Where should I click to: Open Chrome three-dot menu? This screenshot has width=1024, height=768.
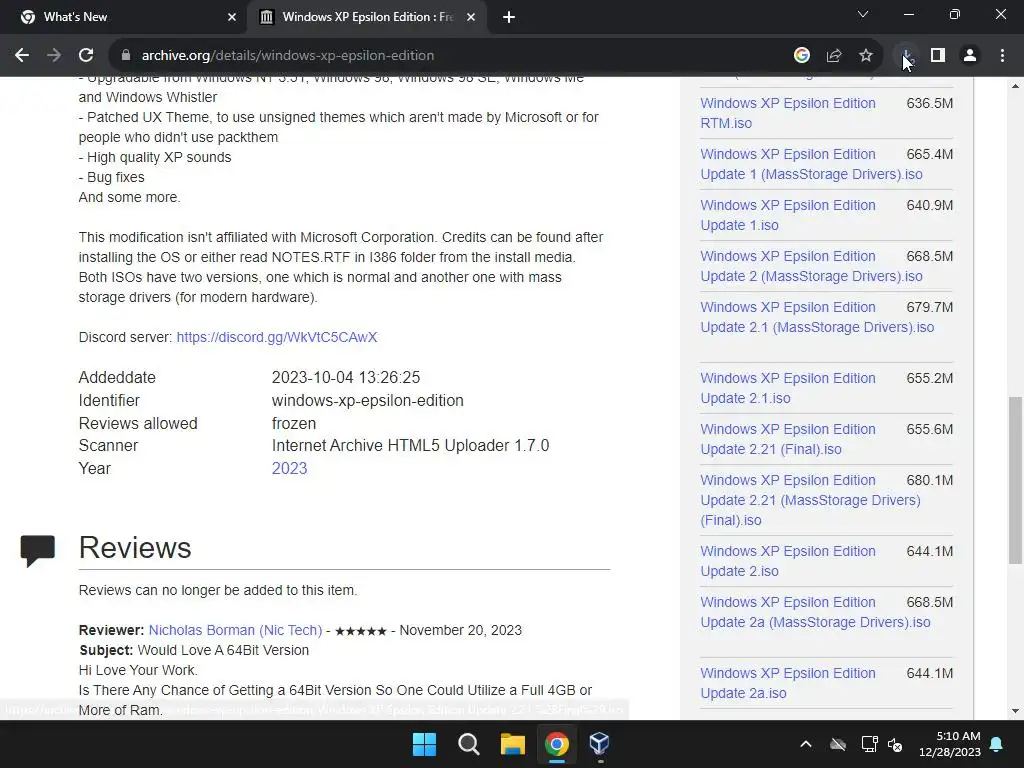(x=1002, y=56)
